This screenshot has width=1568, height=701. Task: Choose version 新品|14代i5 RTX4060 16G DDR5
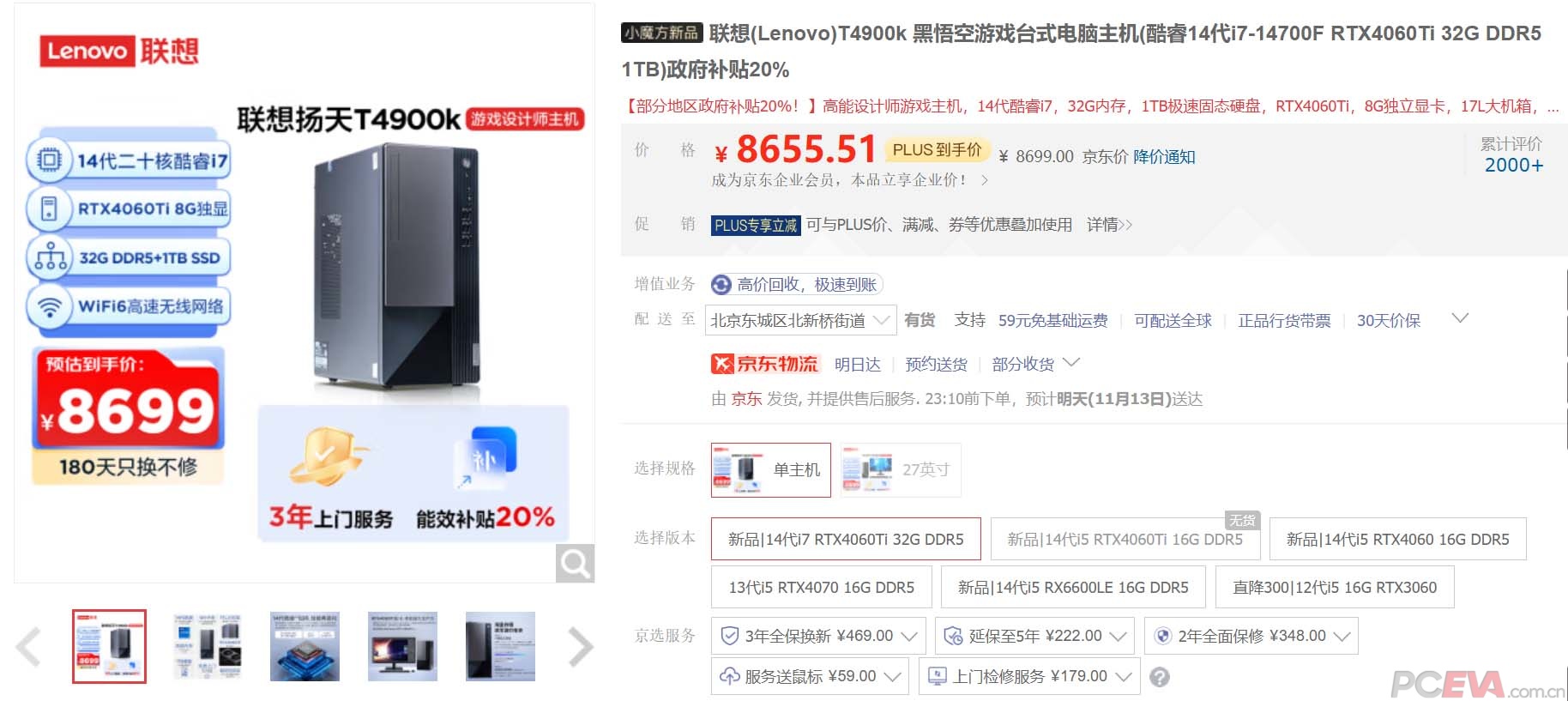click(1397, 539)
